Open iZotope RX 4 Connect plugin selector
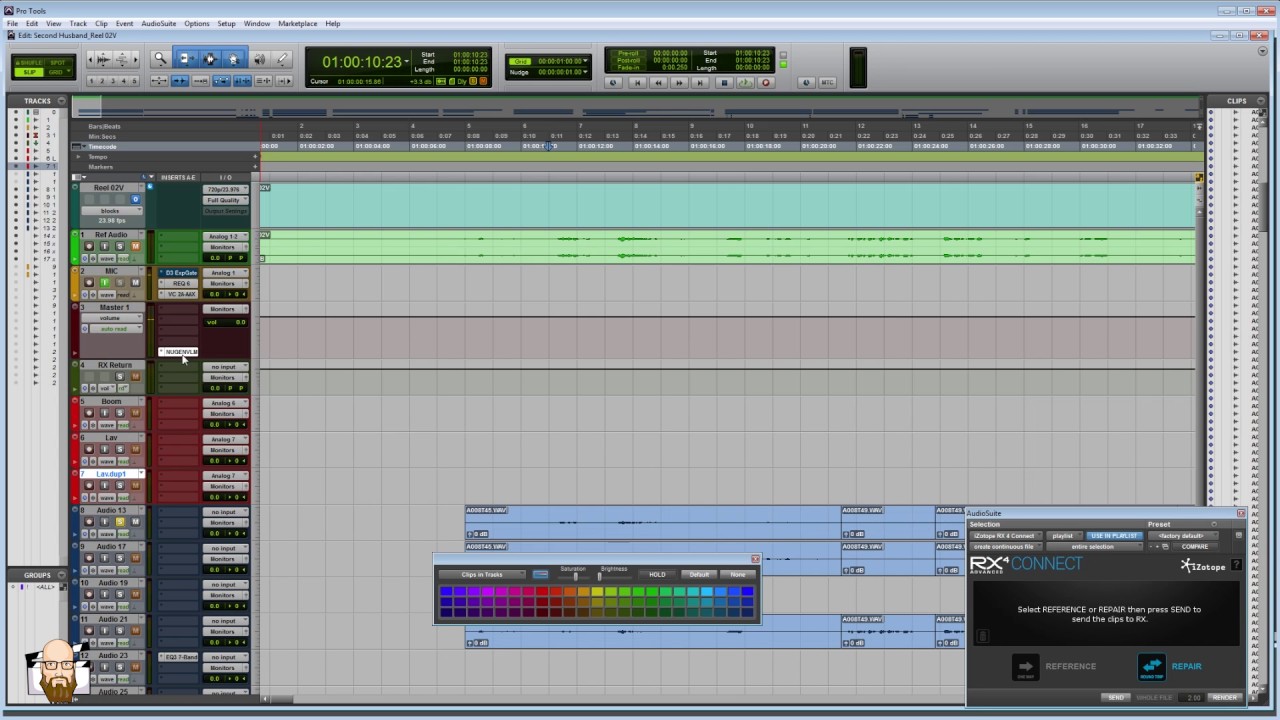Viewport: 1280px width, 720px height. point(1006,536)
